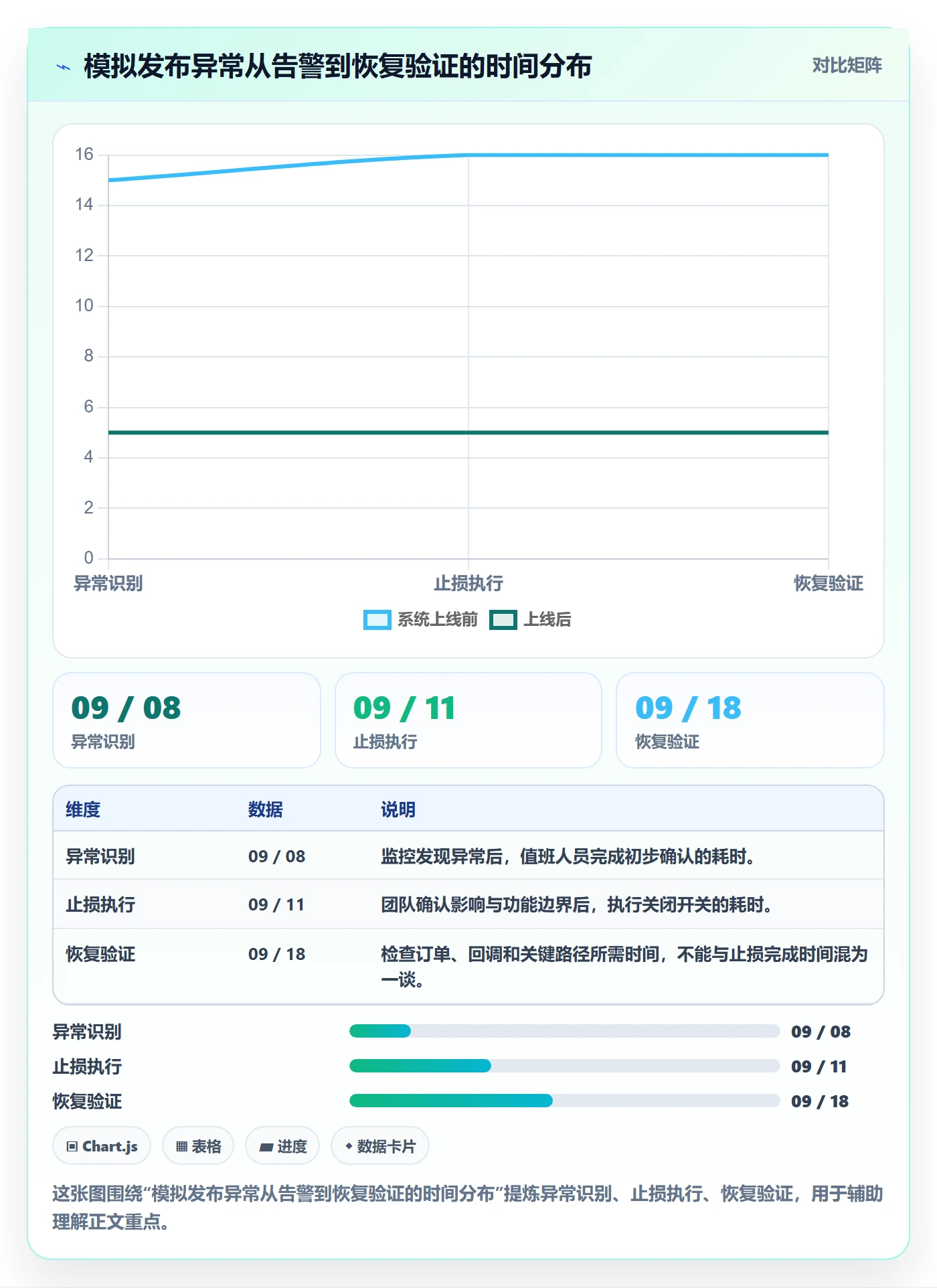Select the Chart.js chip
This screenshot has width=937, height=1288.
coord(102,1146)
